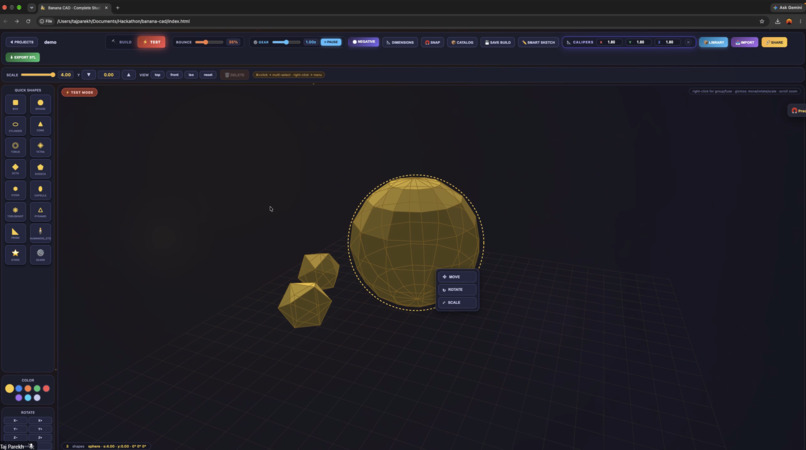Viewport: 806px width, 450px height.
Task: Click the Y value field showing 0.00
Action: tap(108, 75)
